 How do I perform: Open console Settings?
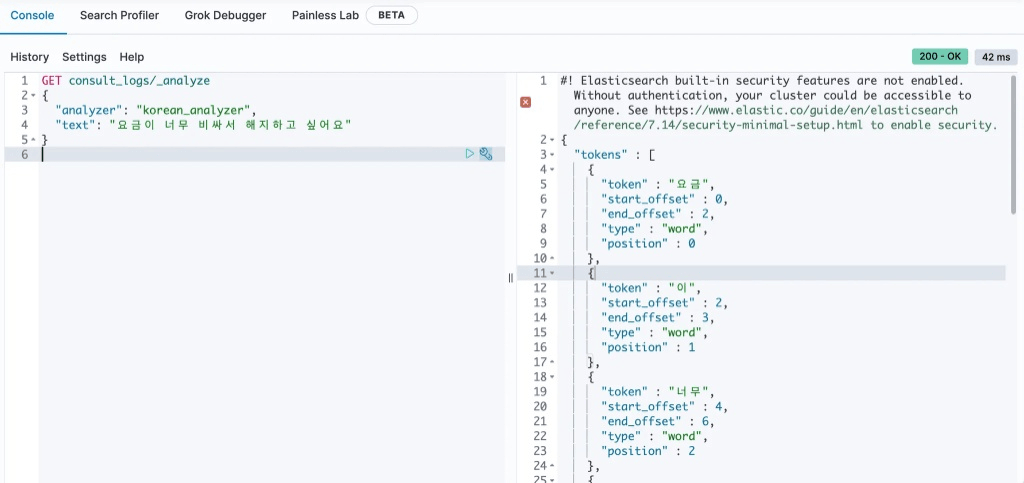[84, 57]
